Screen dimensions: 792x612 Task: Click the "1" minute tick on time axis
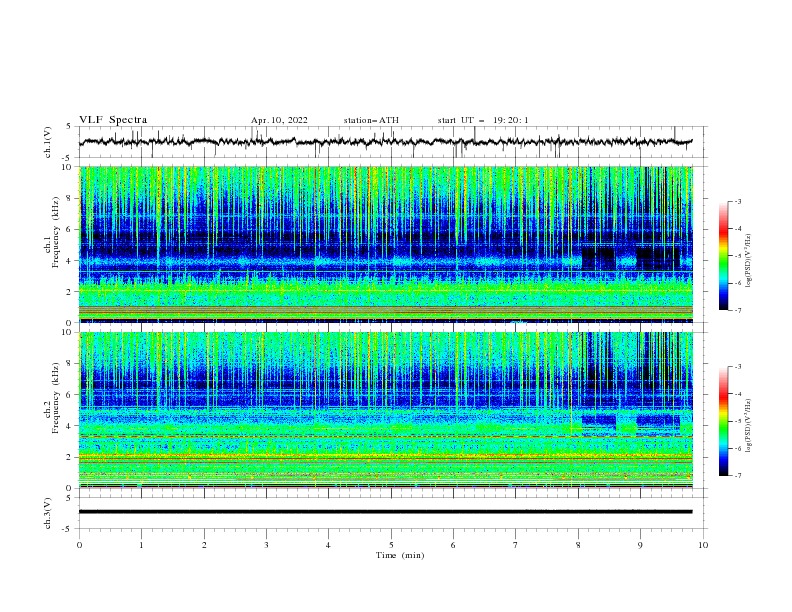pos(141,545)
